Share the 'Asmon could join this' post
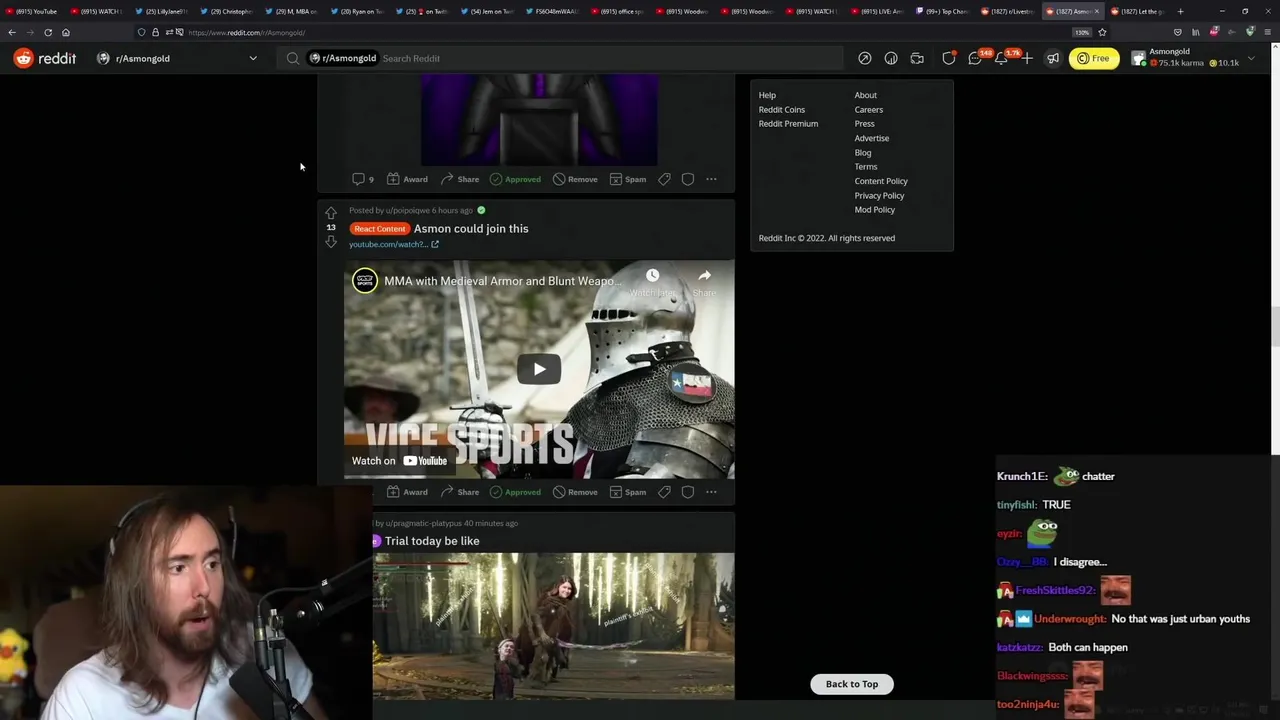1280x720 pixels. [459, 492]
